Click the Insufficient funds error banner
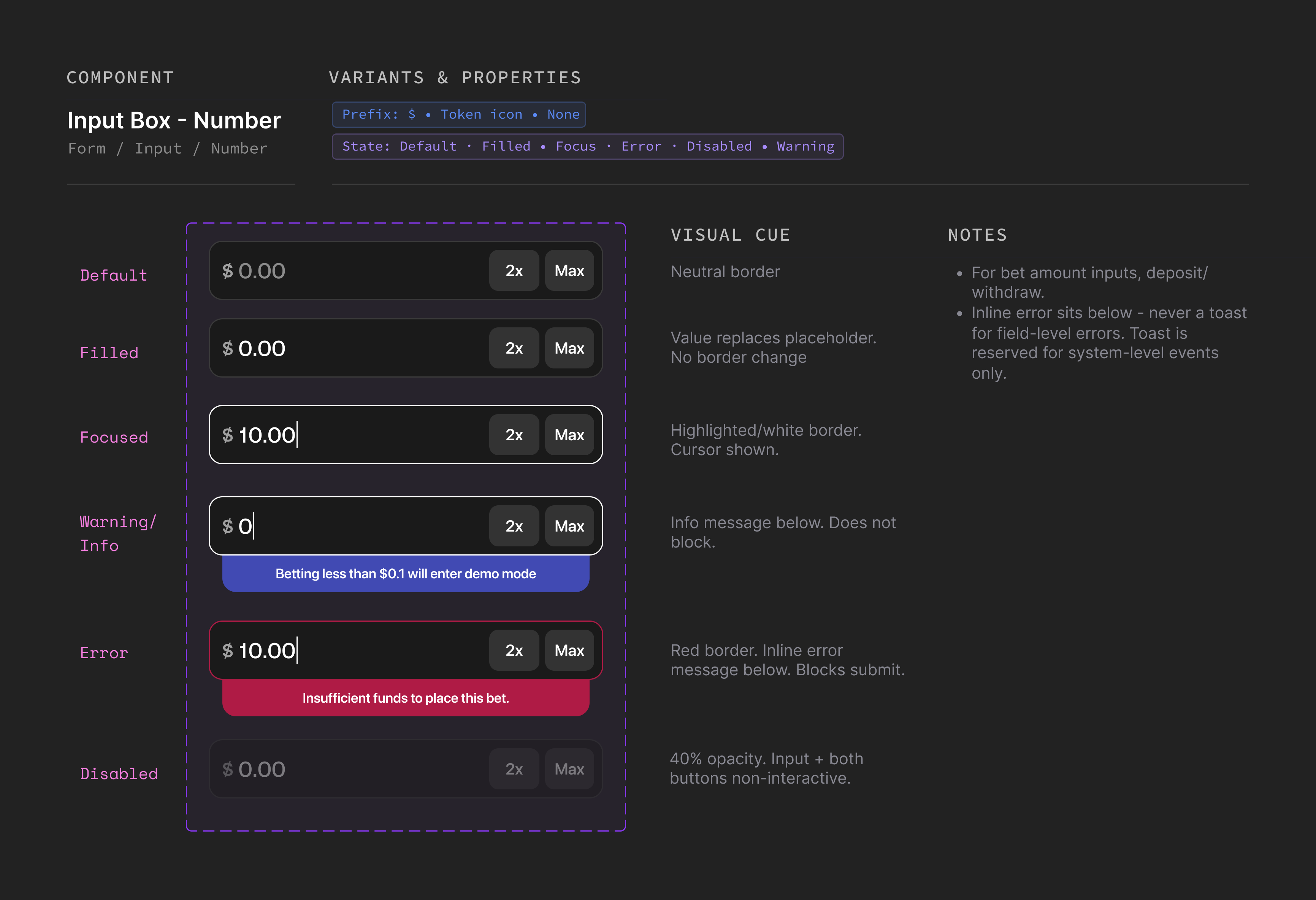The height and width of the screenshot is (900, 1316). click(x=406, y=698)
